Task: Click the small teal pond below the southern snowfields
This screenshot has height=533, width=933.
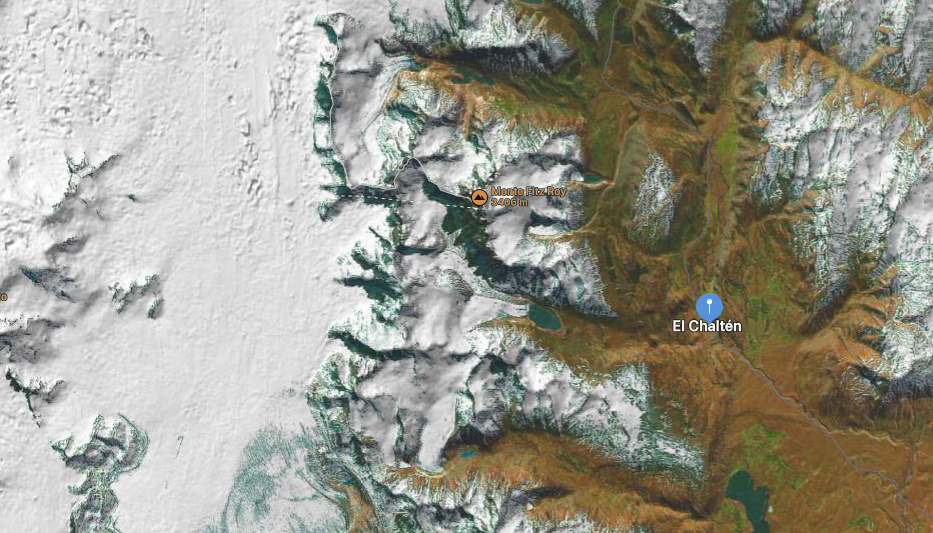Action: (x=469, y=453)
